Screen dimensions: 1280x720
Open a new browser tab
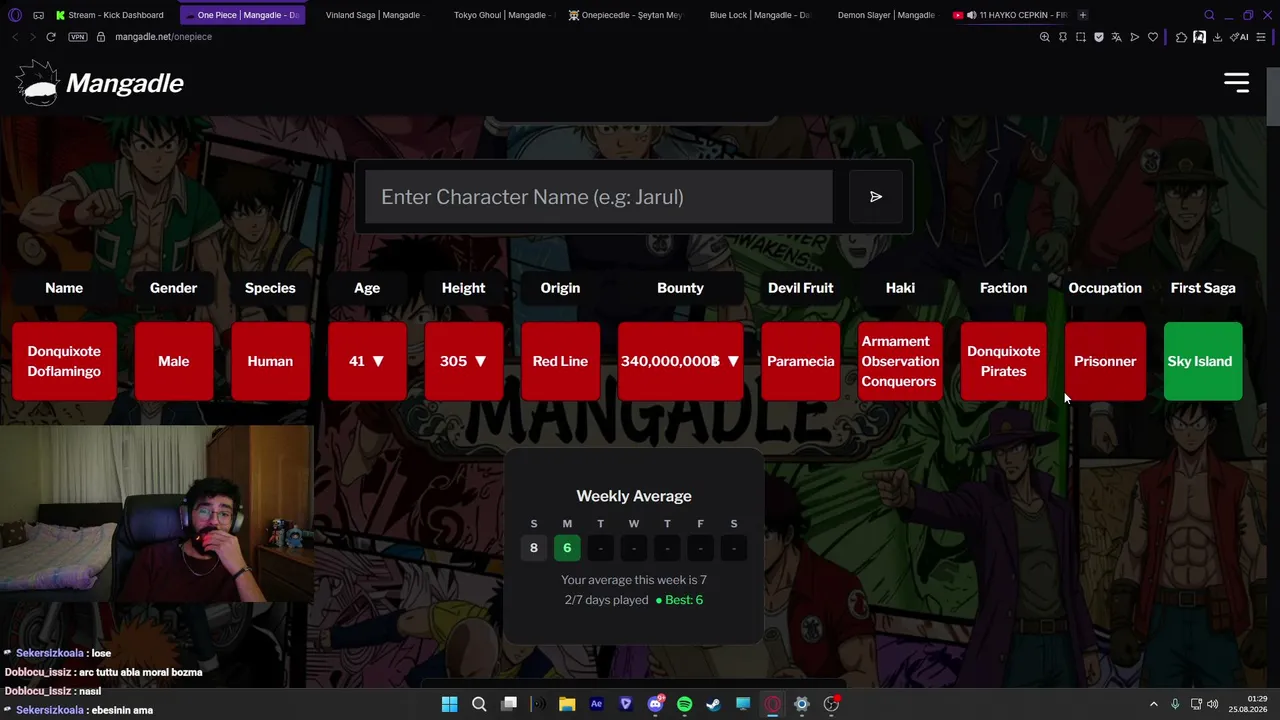1083,15
